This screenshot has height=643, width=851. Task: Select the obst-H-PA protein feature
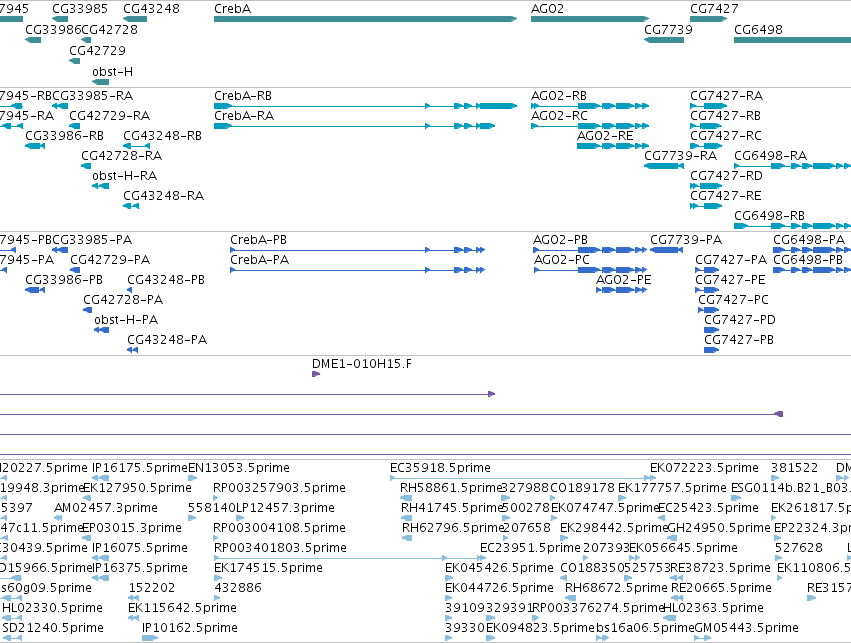click(101, 330)
